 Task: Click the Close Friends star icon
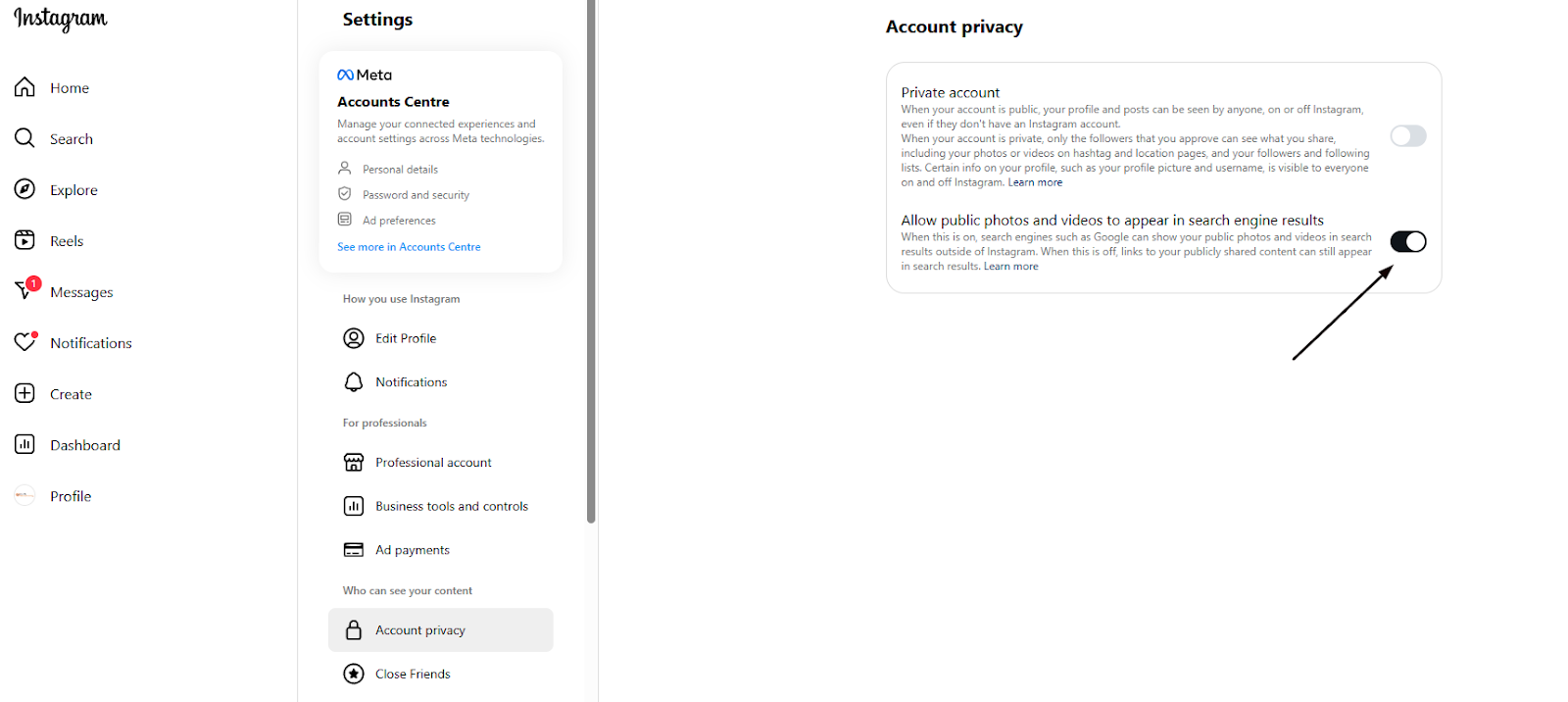coord(354,674)
